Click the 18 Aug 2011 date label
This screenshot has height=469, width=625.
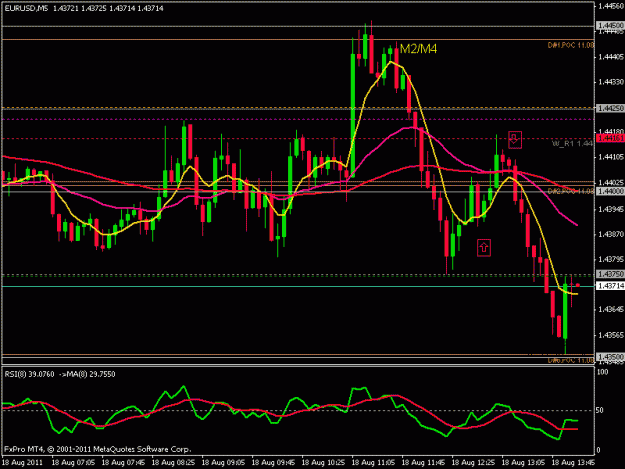click(22, 463)
